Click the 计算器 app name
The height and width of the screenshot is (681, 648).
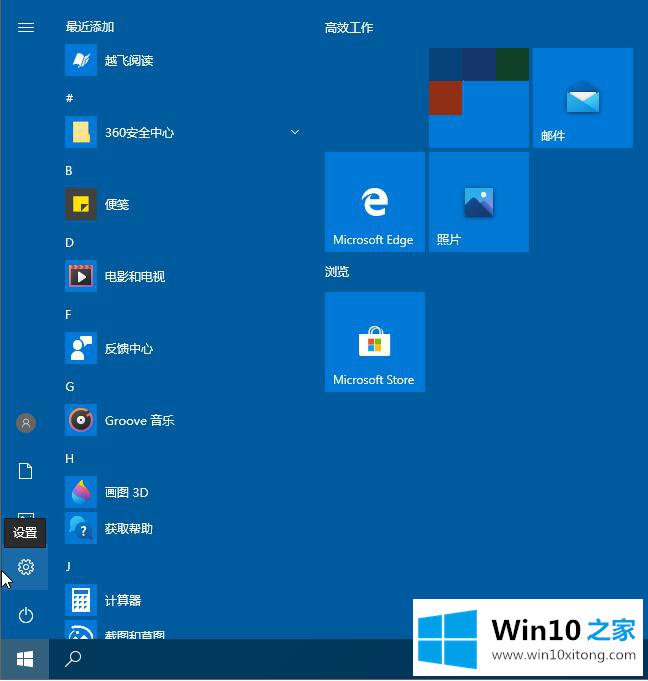(123, 600)
